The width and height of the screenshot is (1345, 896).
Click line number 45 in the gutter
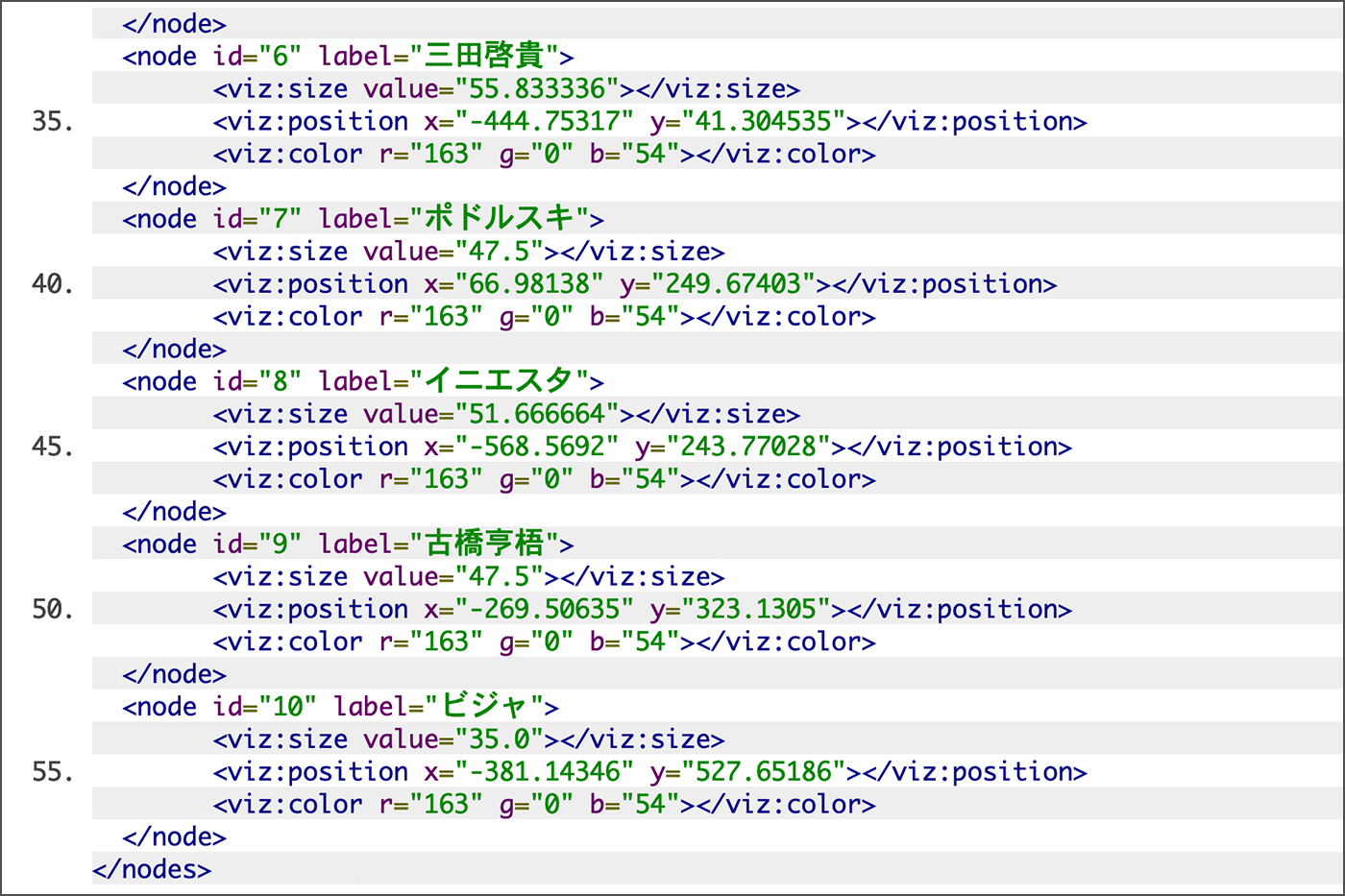click(53, 447)
